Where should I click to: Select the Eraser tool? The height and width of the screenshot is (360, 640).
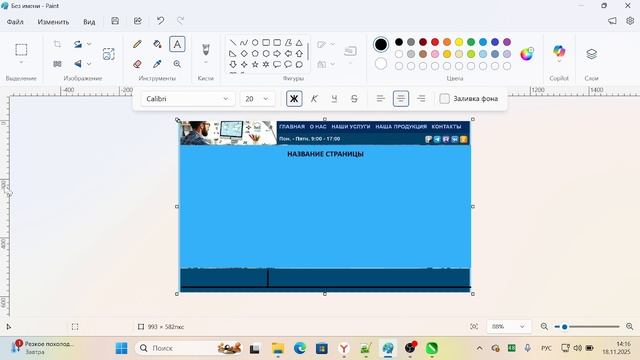click(138, 64)
